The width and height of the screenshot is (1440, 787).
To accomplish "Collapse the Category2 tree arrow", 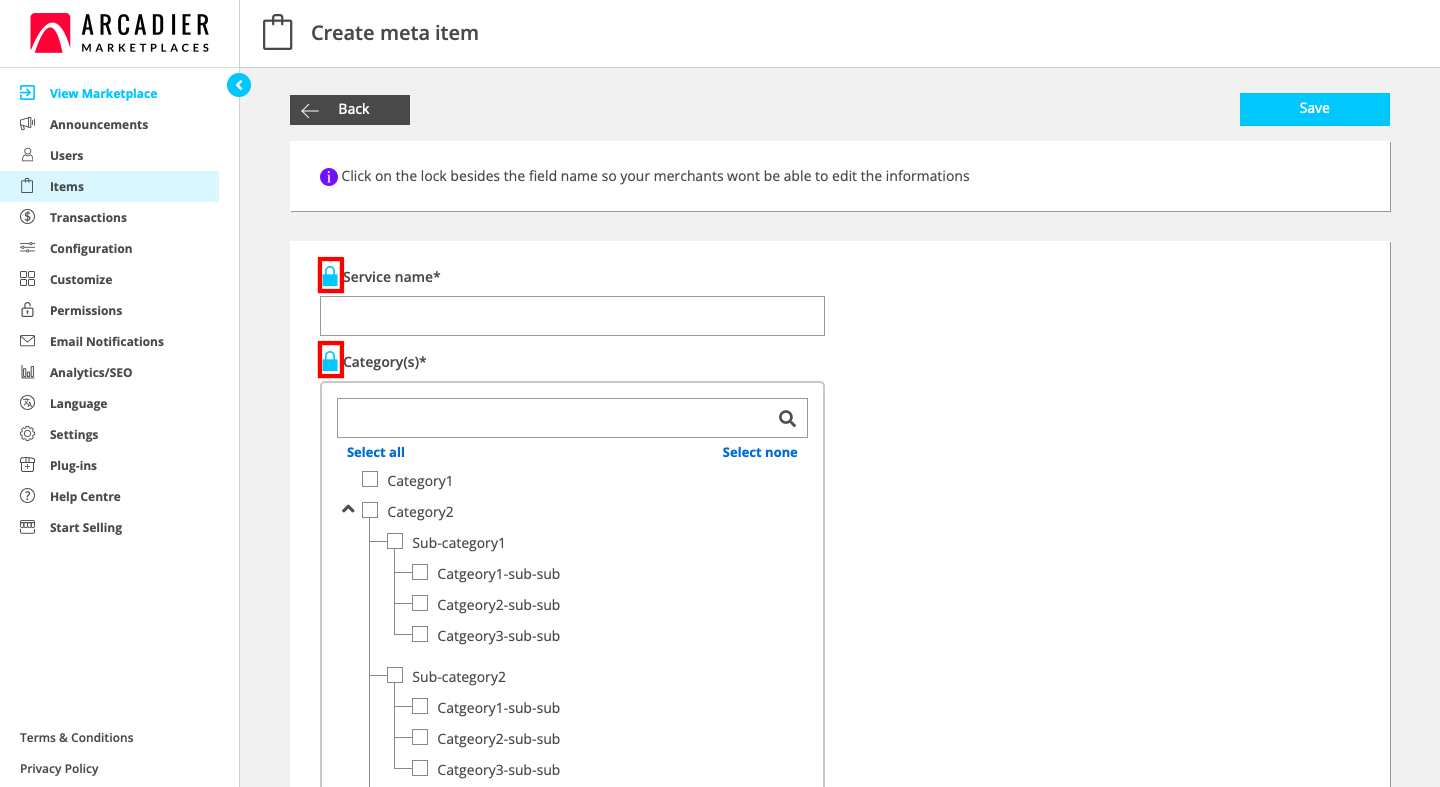I will pyautogui.click(x=348, y=510).
